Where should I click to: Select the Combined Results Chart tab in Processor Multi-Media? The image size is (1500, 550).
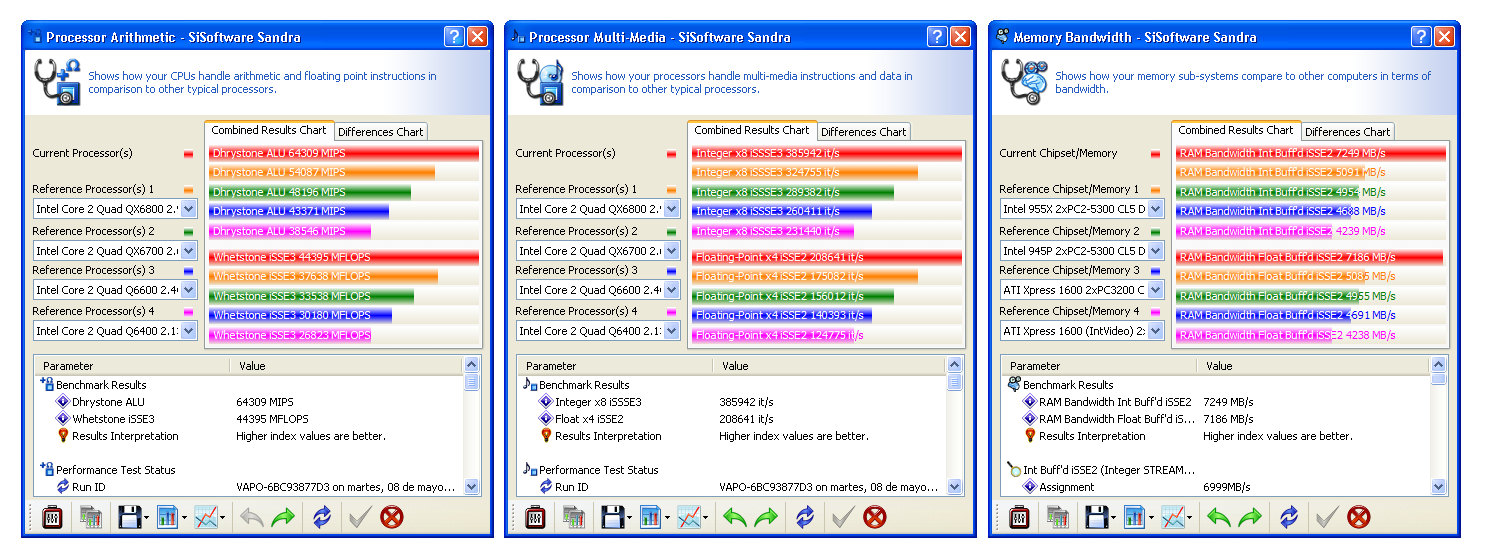(x=751, y=130)
